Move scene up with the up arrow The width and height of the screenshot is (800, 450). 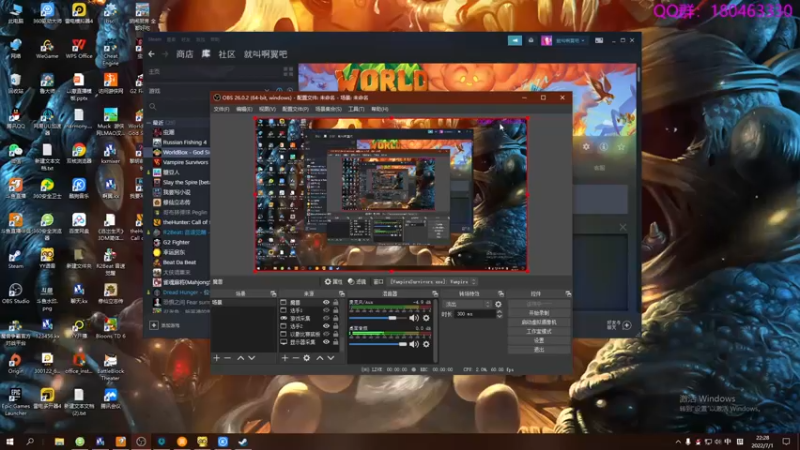(240, 358)
